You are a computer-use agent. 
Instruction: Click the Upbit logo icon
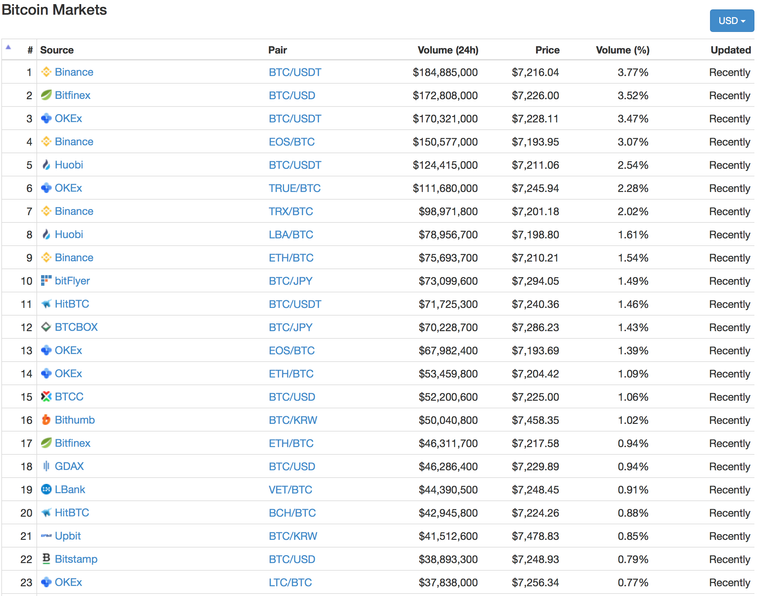click(x=46, y=536)
